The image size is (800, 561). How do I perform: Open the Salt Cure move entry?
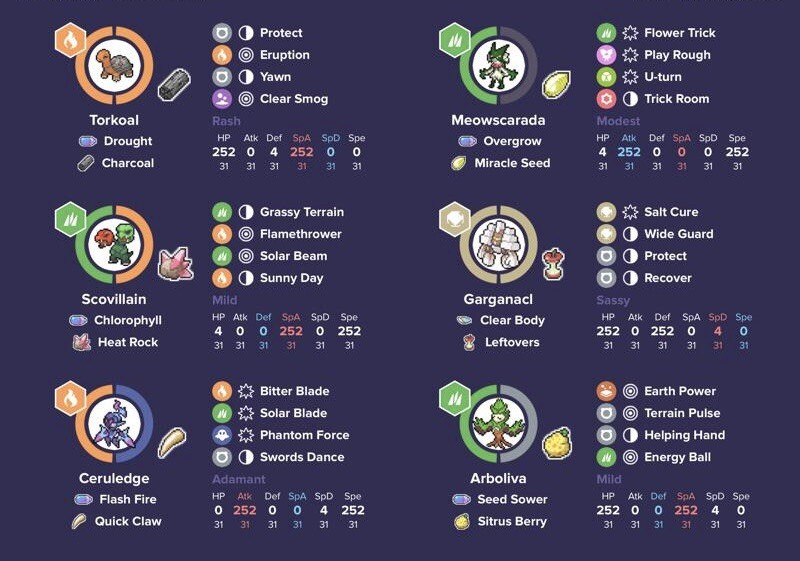coord(671,212)
